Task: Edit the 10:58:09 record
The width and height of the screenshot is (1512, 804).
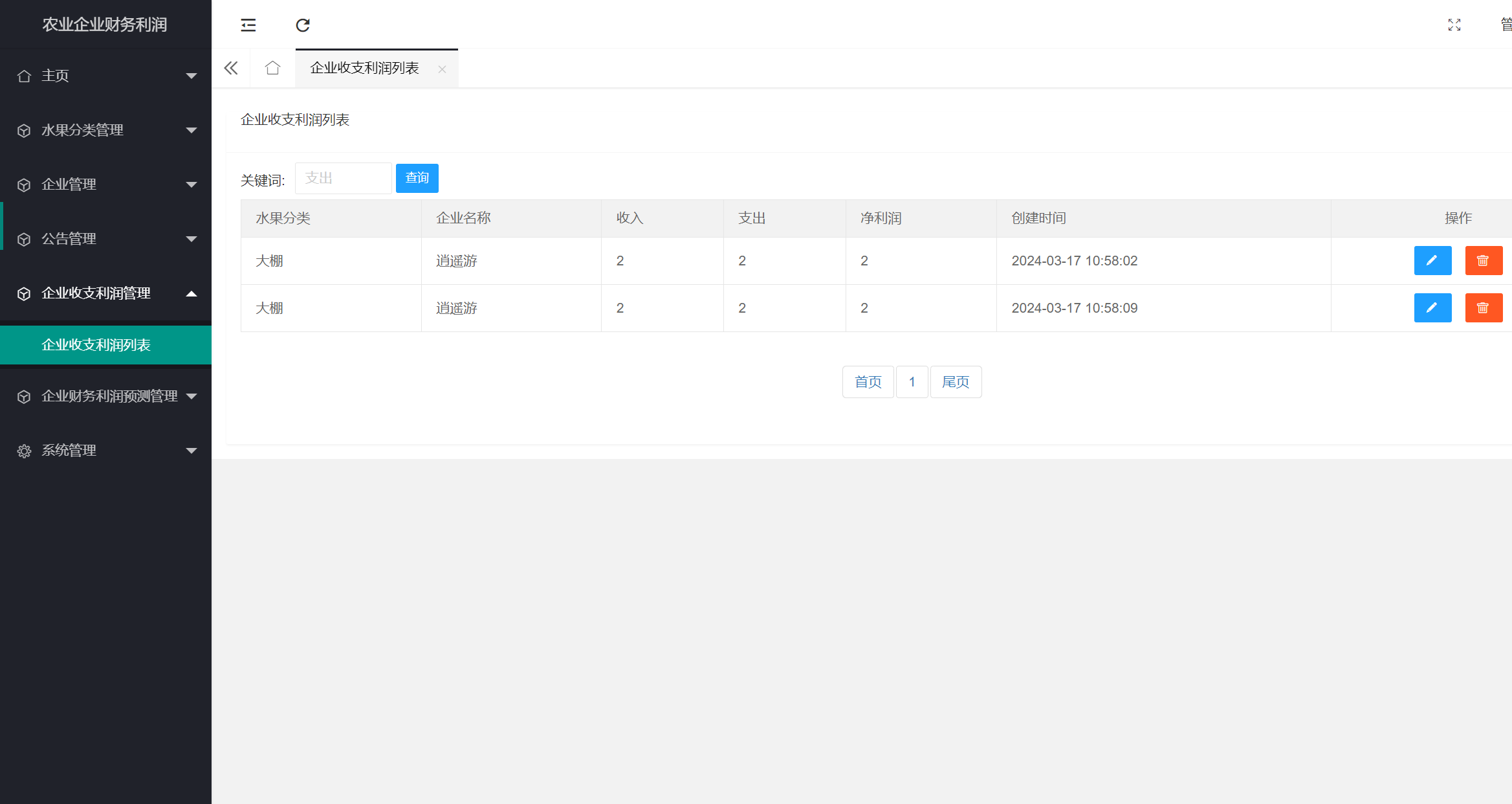Action: tap(1432, 308)
